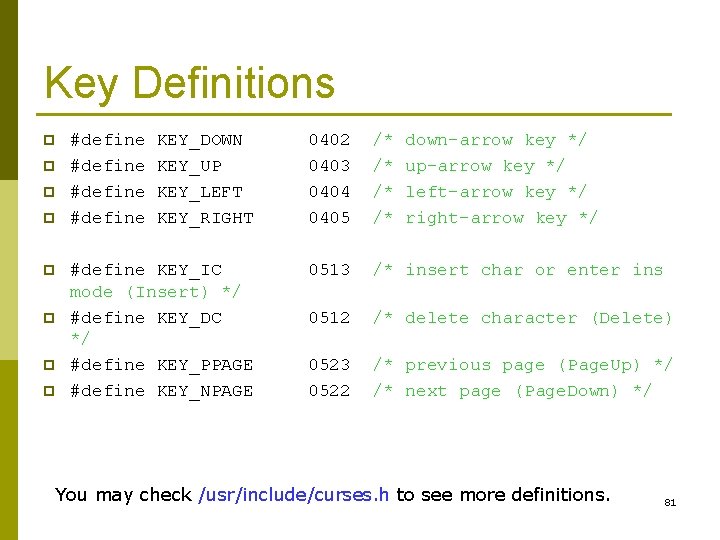
Task: Click the value 0523
Action: coord(329,365)
